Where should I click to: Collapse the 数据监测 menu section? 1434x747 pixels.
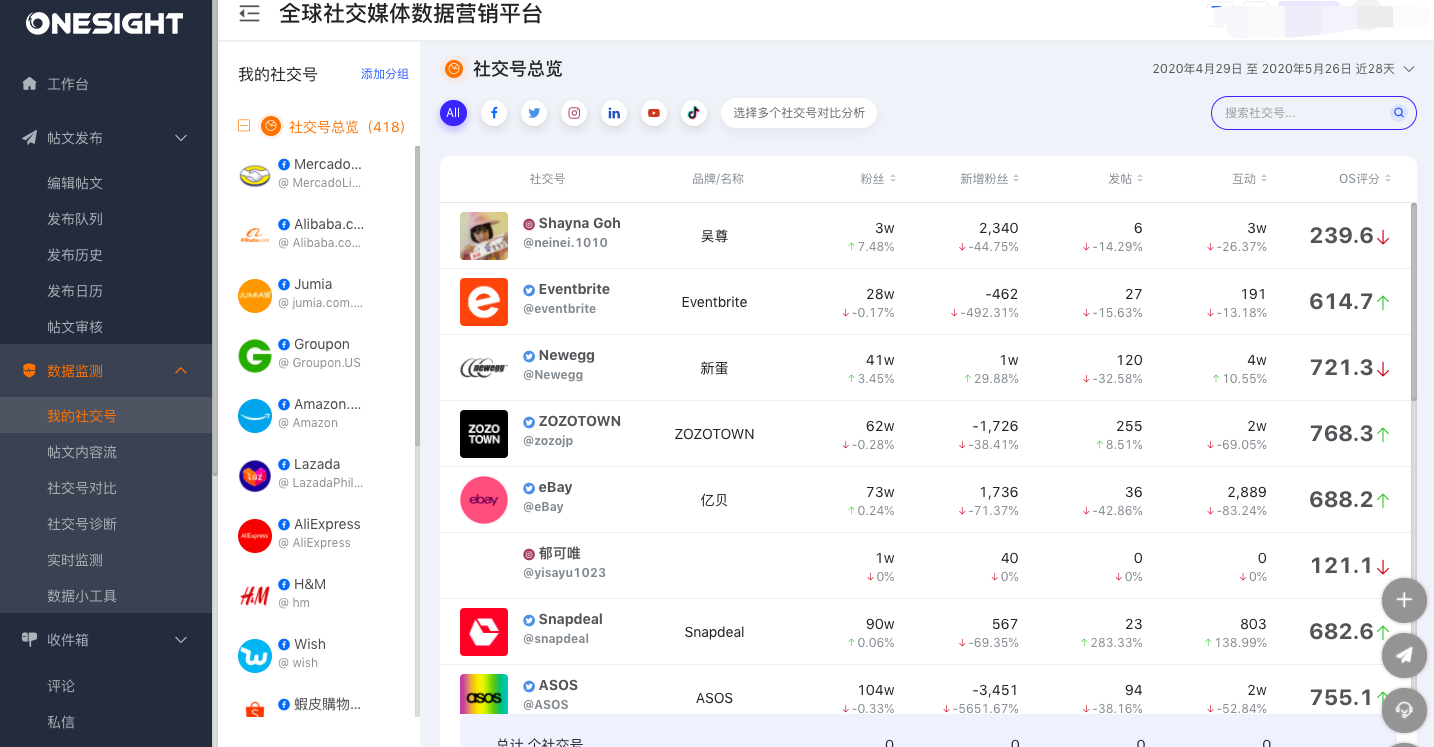point(181,371)
